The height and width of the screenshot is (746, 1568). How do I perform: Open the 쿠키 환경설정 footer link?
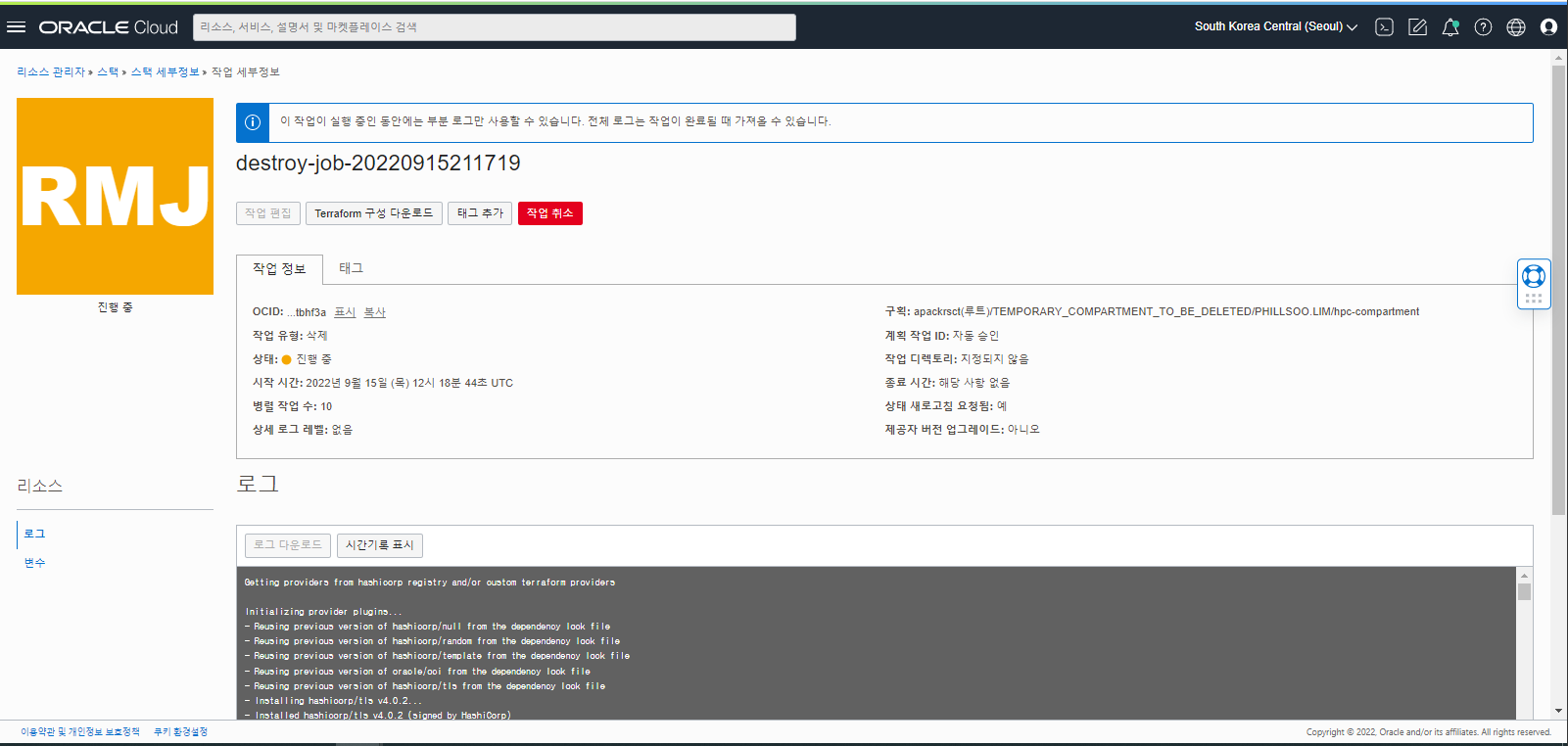point(181,732)
